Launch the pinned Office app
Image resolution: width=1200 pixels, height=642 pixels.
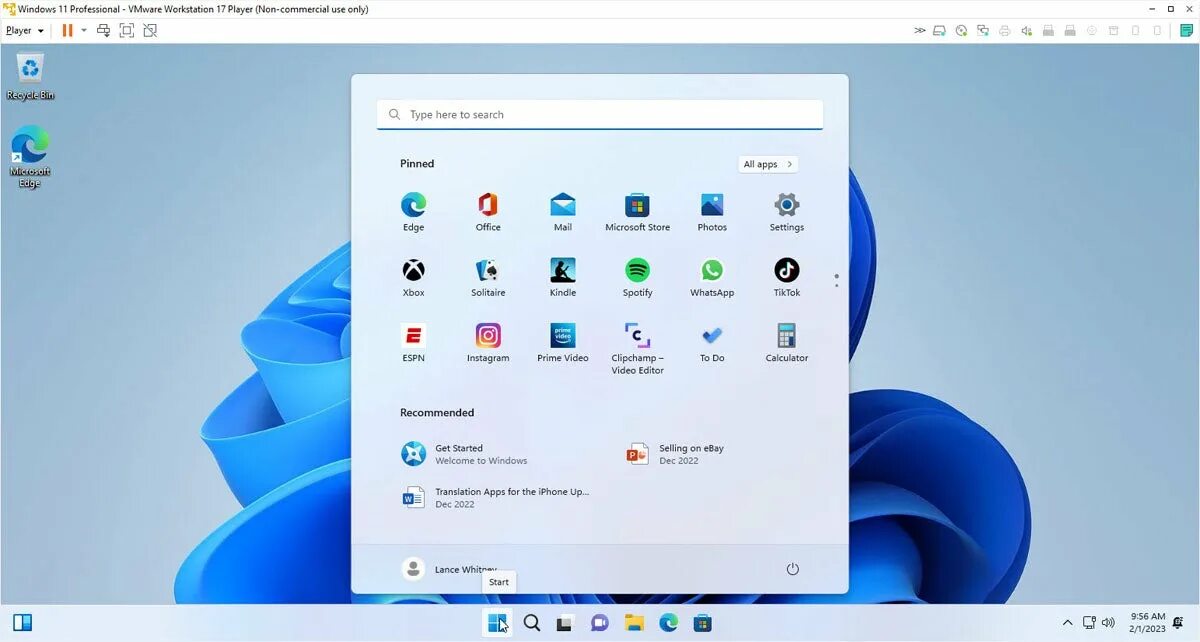(488, 212)
